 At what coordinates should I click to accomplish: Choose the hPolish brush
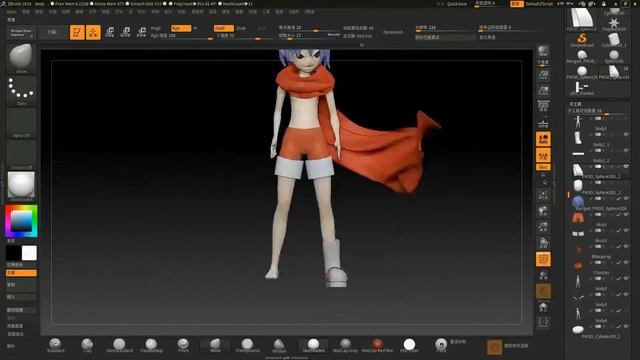tap(279, 345)
